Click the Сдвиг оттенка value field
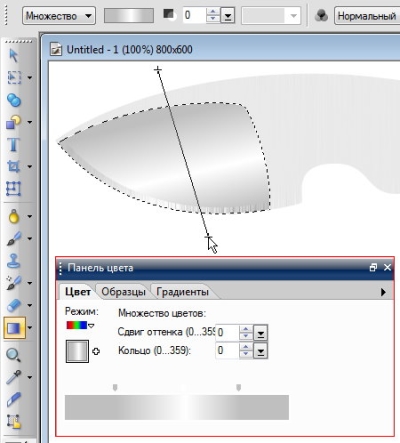400x443 pixels. (x=228, y=332)
